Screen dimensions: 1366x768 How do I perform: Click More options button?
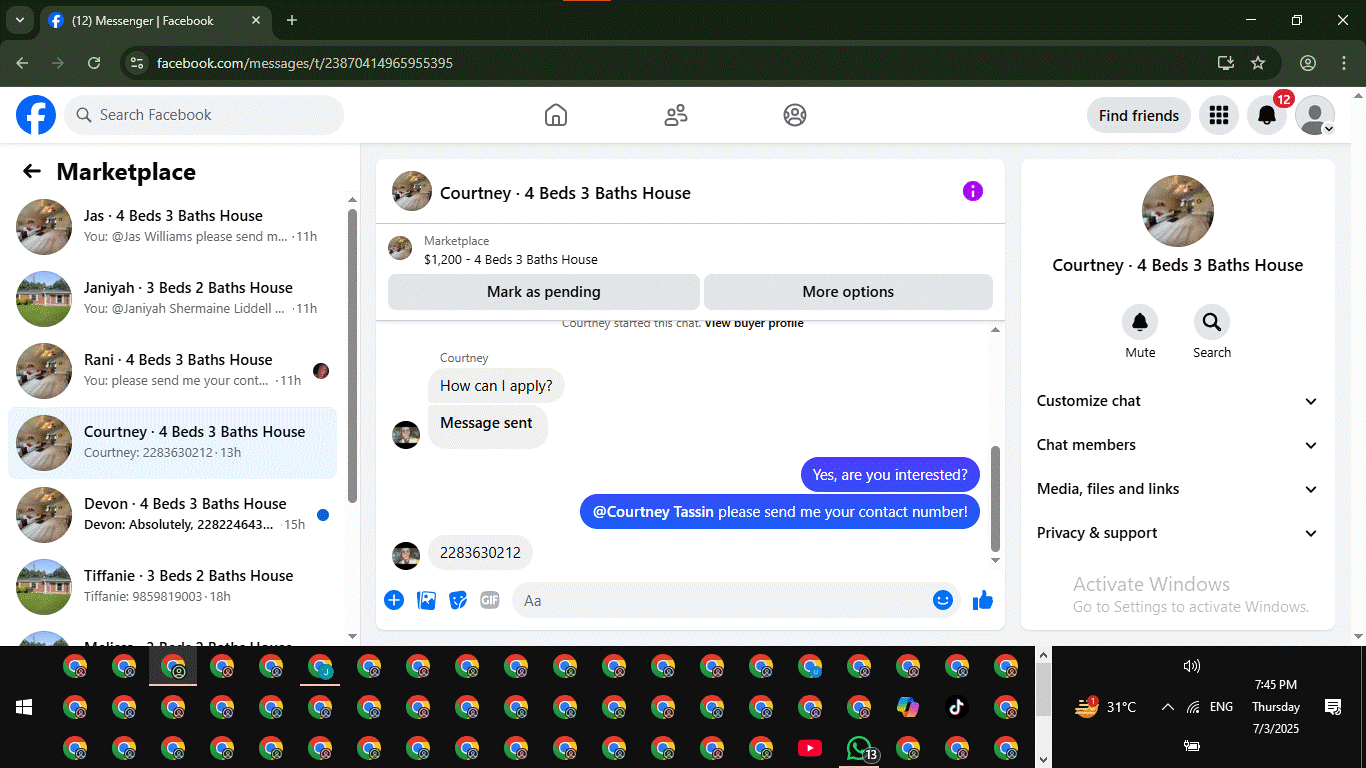click(848, 292)
